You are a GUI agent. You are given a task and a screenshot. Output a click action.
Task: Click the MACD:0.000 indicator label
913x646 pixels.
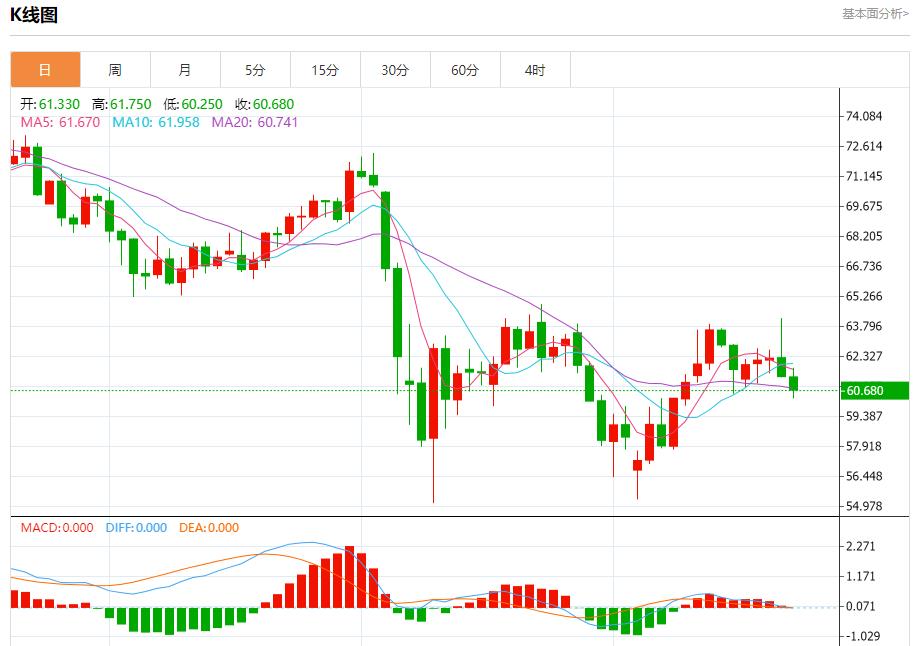57,527
